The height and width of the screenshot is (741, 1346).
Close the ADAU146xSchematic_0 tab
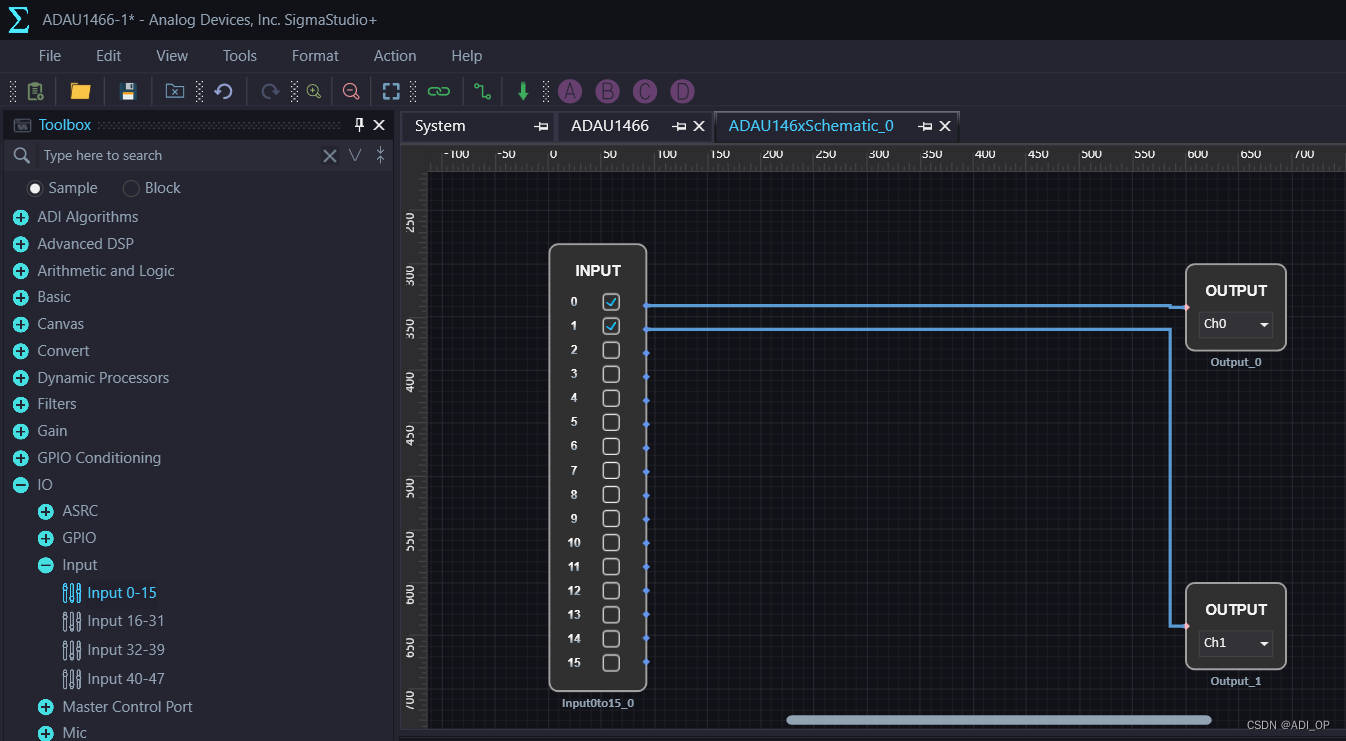click(x=944, y=126)
